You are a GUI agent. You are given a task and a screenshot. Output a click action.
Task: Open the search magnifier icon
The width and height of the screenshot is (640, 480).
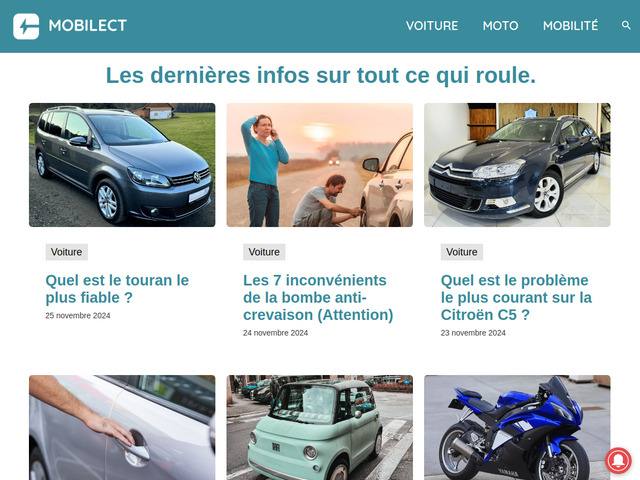point(626,25)
